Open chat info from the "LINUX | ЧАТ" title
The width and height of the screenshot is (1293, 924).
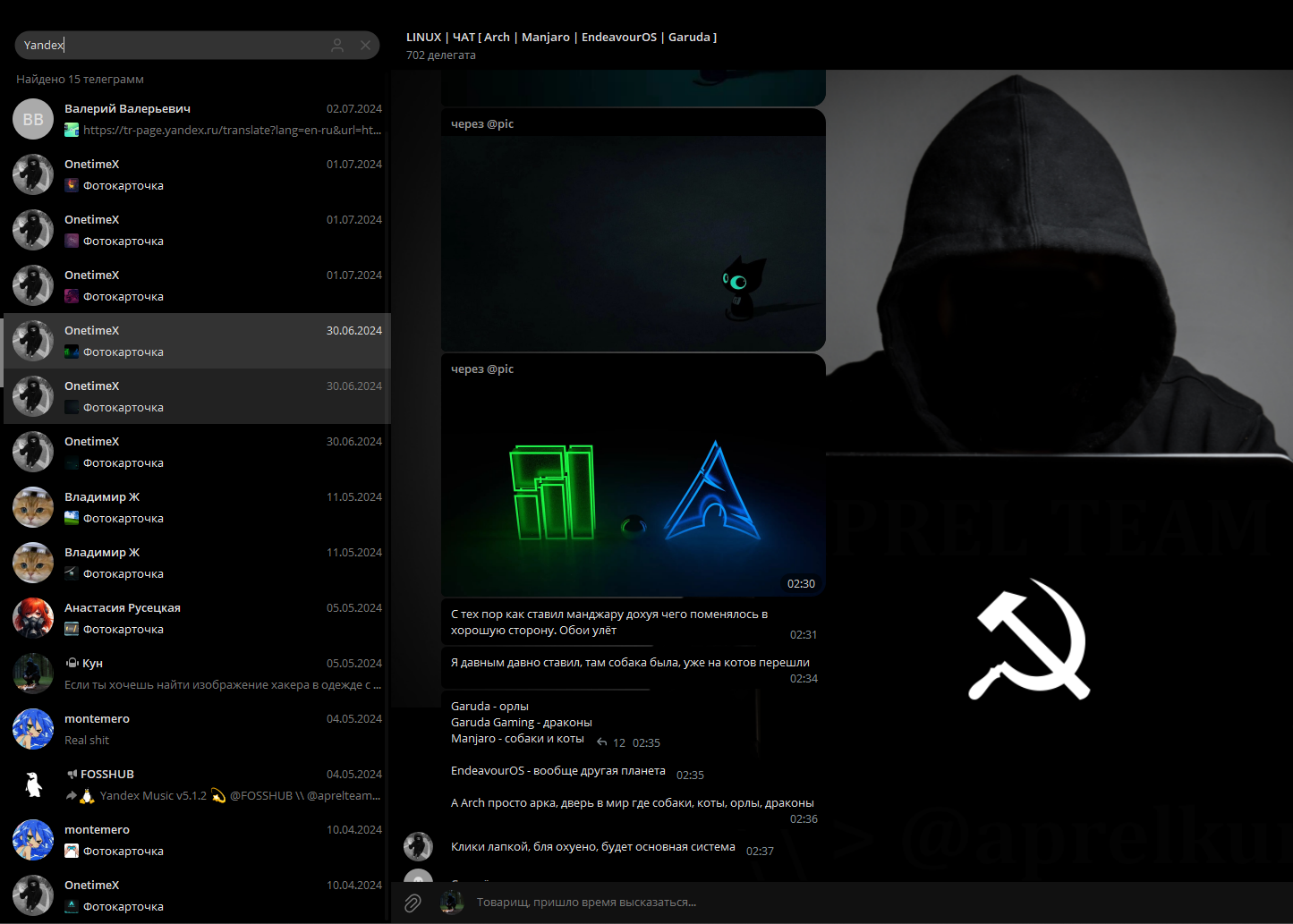(561, 37)
